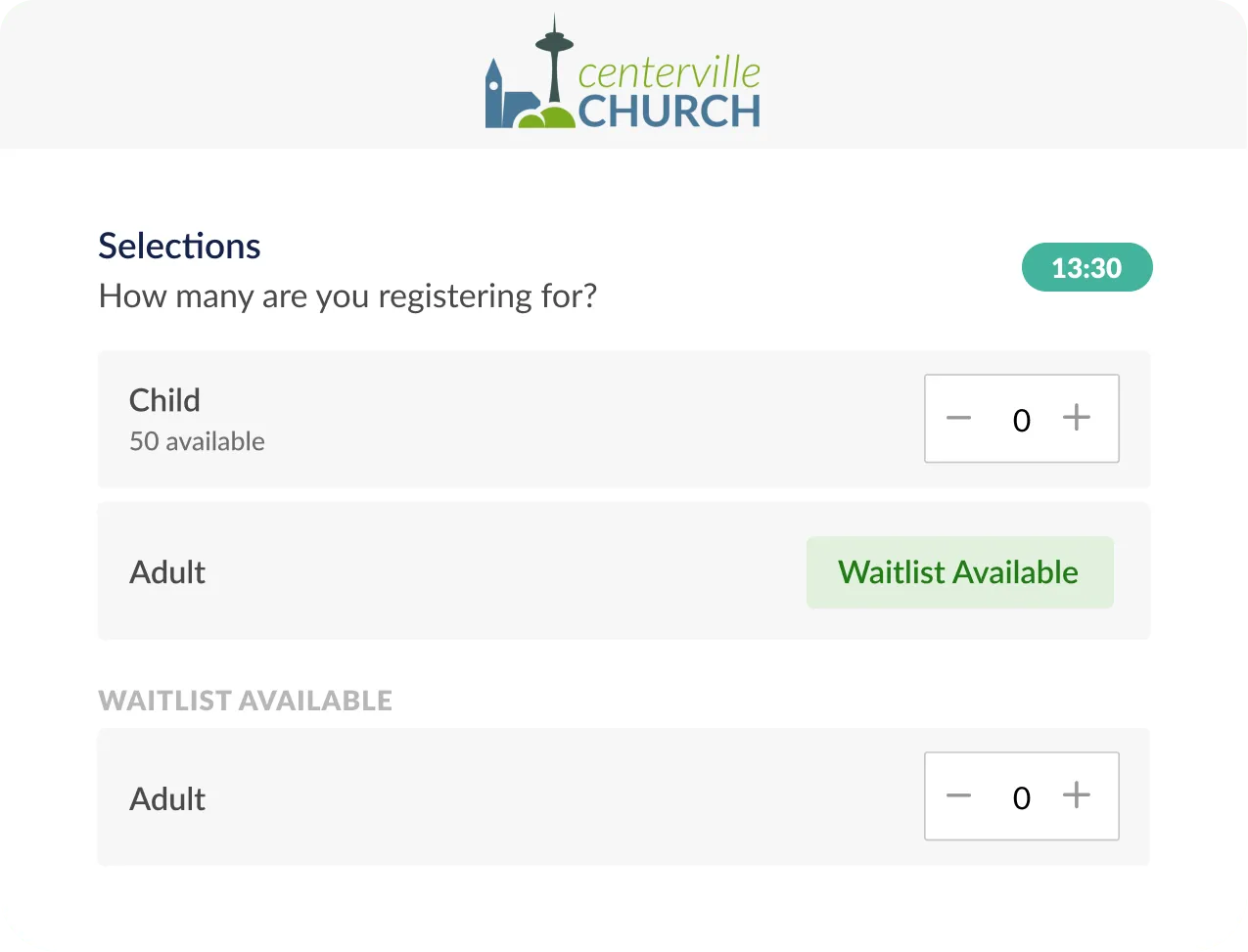This screenshot has height=952, width=1248.
Task: Click the plus icon in the Child quantity stepper
Action: tap(1077, 419)
